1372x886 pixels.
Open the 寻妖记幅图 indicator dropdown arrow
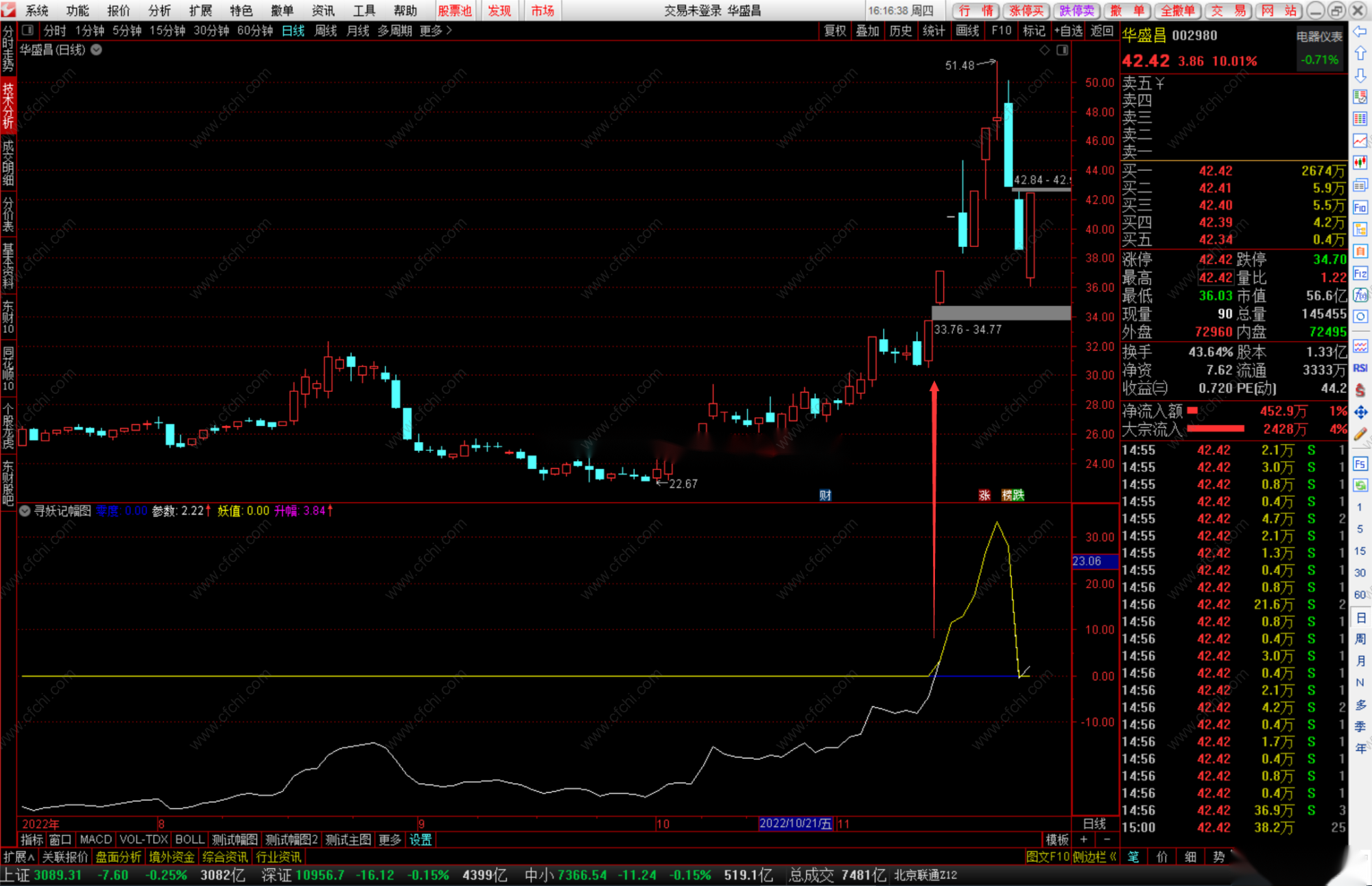pyautogui.click(x=25, y=511)
